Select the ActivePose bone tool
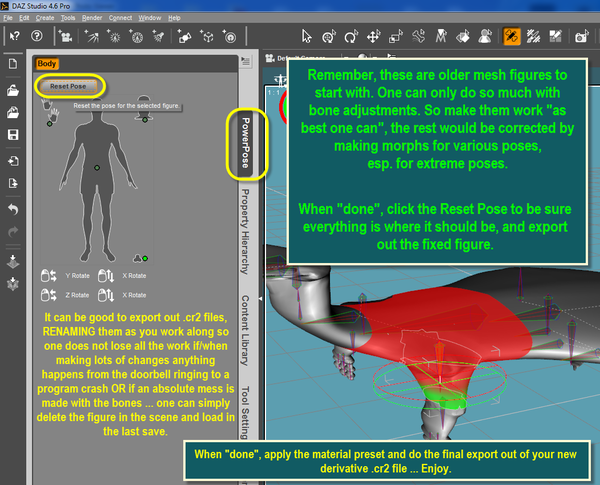 (x=419, y=36)
